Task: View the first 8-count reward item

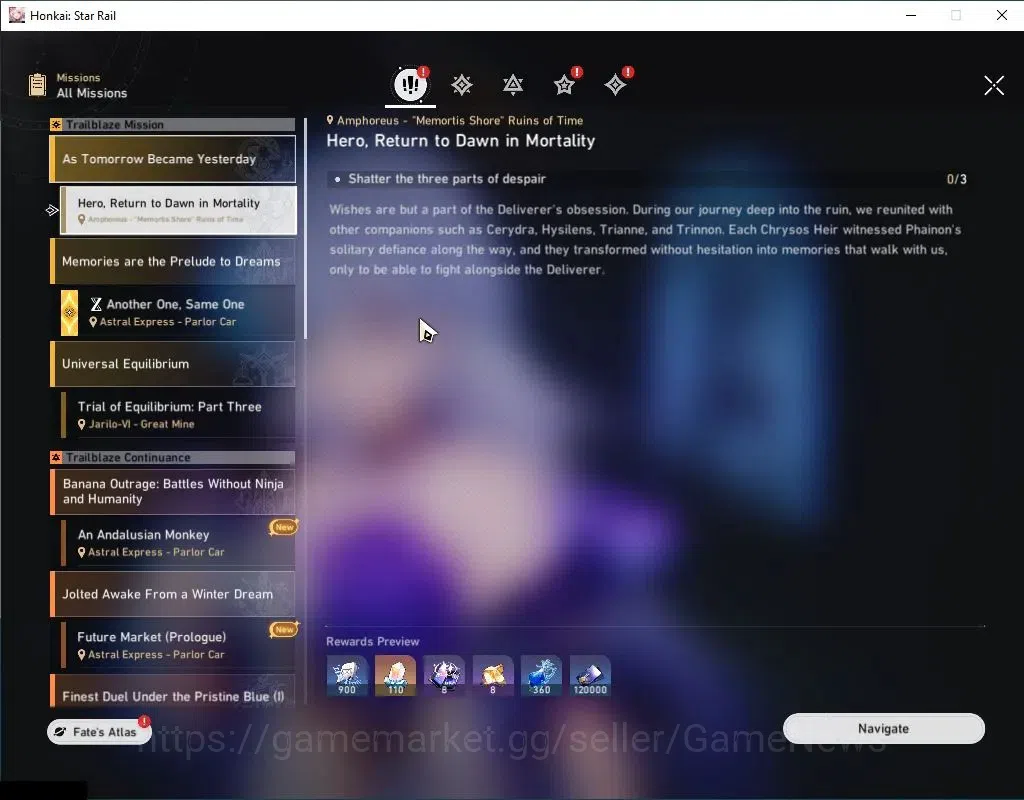Action: (444, 675)
